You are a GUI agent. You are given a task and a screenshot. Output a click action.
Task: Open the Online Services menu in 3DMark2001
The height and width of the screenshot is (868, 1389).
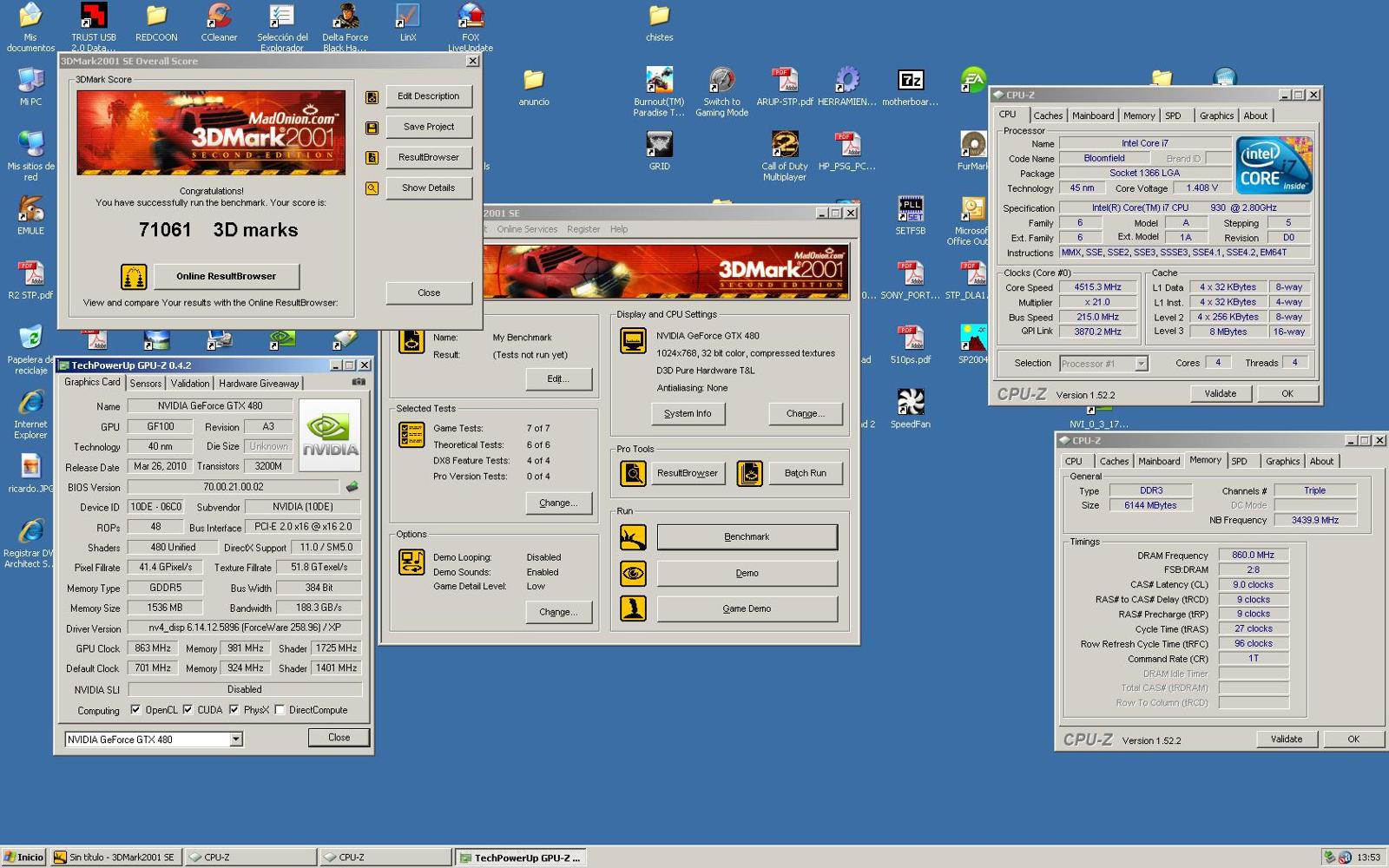(x=527, y=229)
